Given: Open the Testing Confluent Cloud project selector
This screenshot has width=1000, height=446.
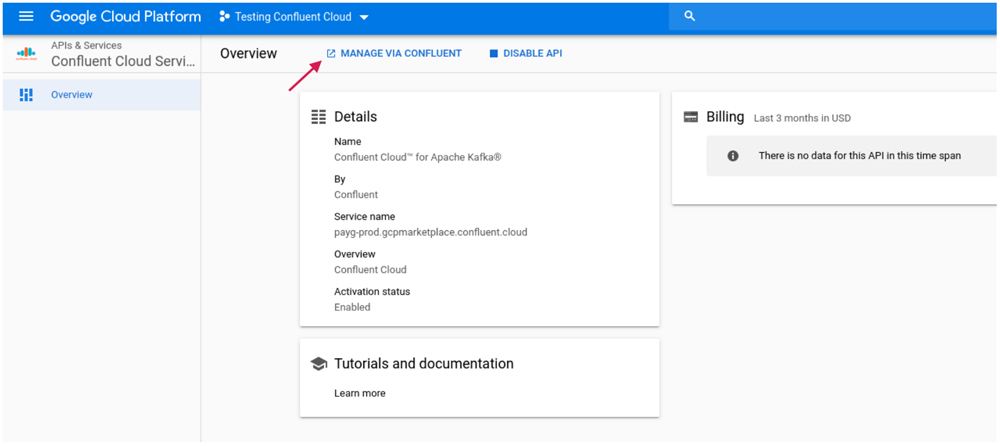Looking at the screenshot, I should point(294,17).
